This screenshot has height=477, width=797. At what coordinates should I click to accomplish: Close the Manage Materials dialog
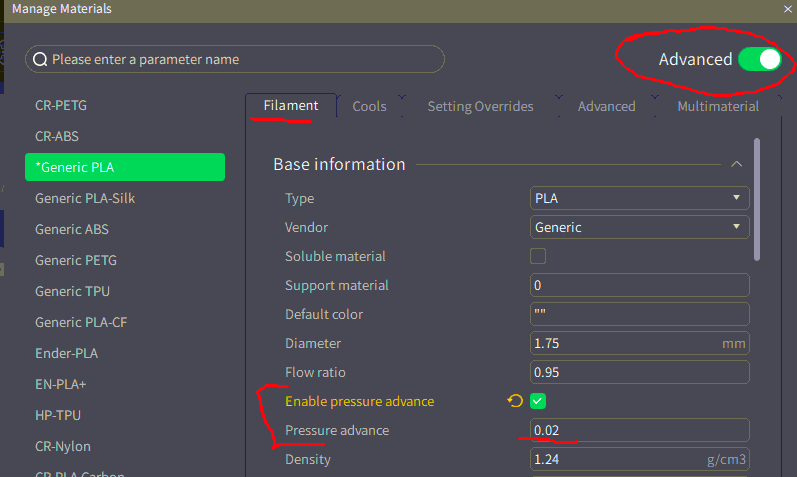[x=788, y=9]
